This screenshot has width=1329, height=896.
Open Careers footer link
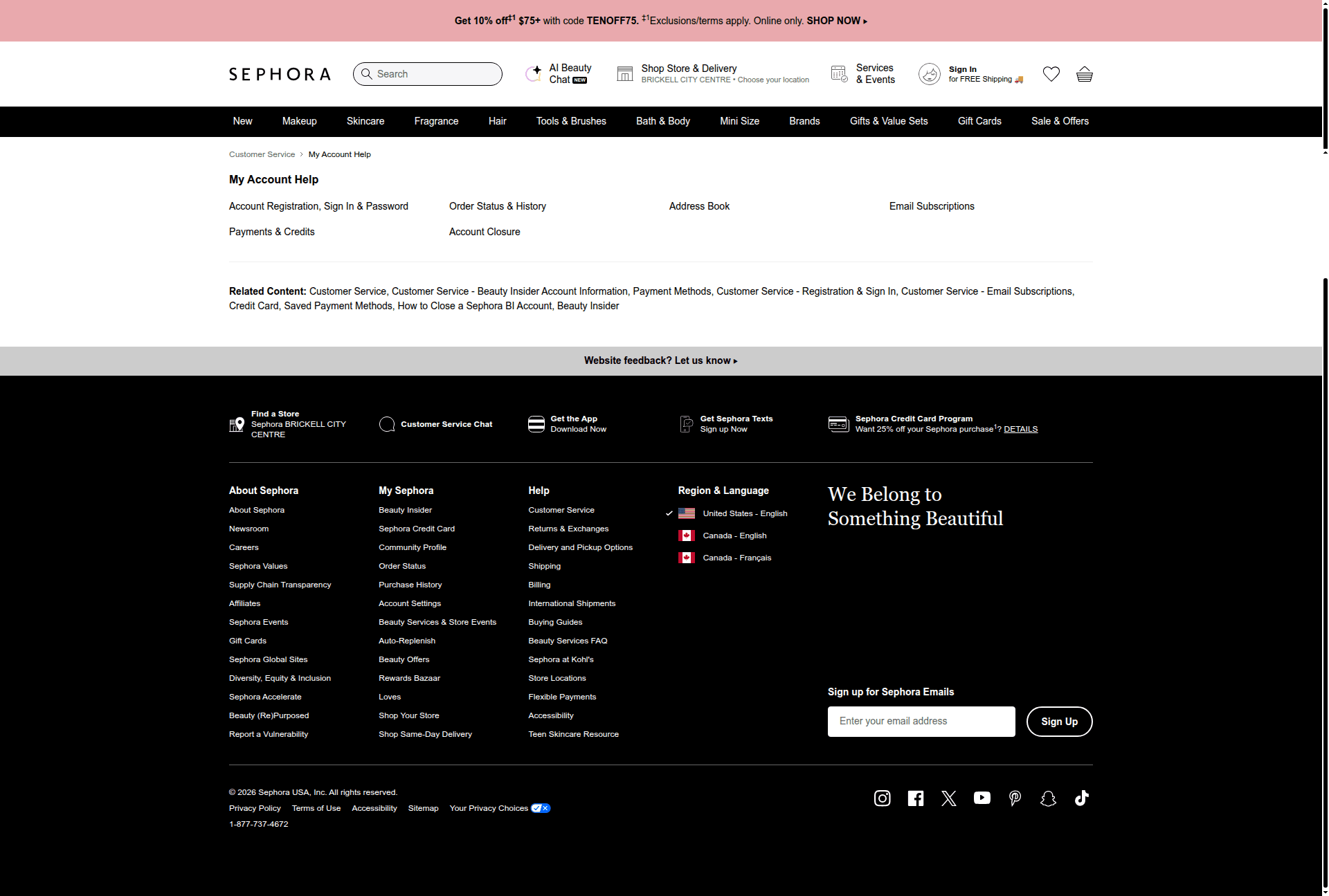[x=244, y=547]
